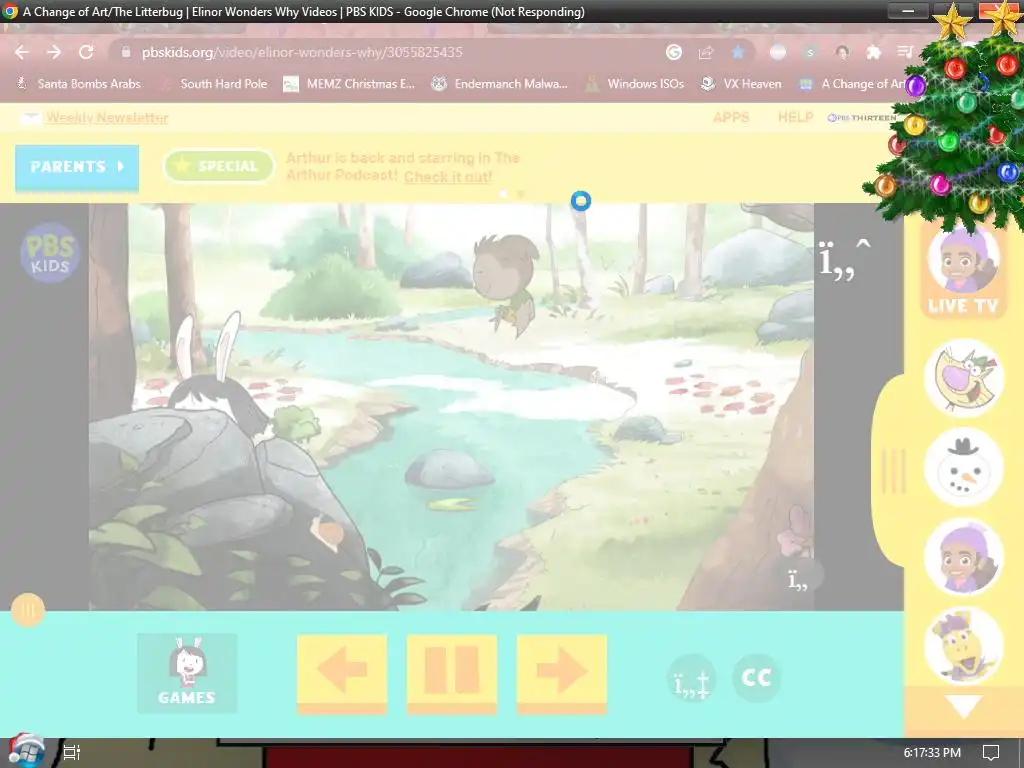Screen dimensions: 1024x768
Task: Open the media control queue icon
Action: (905, 52)
